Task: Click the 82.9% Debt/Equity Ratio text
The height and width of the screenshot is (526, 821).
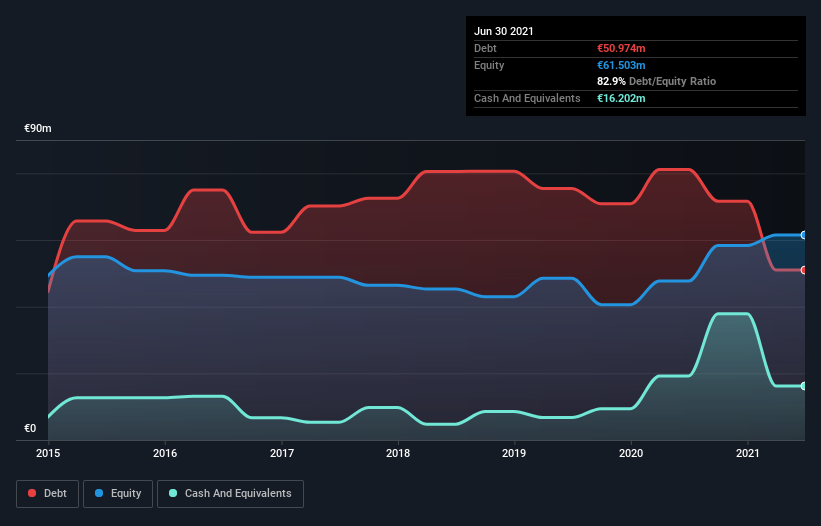Action: click(x=657, y=81)
